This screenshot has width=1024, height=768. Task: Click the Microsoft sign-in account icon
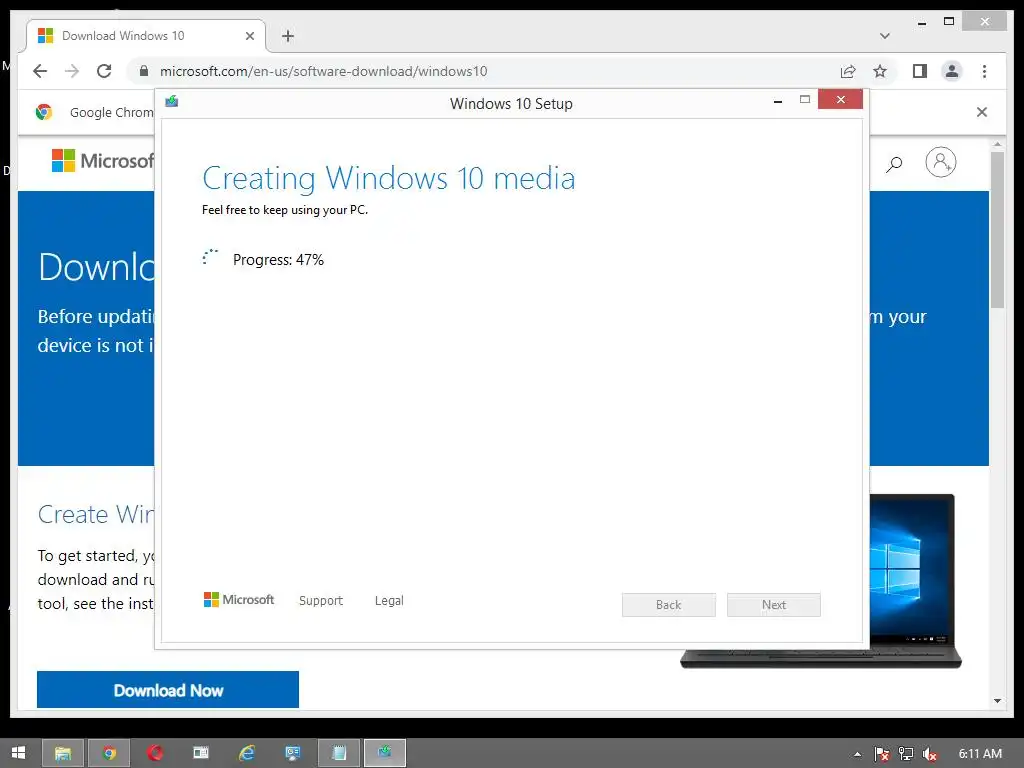[940, 162]
